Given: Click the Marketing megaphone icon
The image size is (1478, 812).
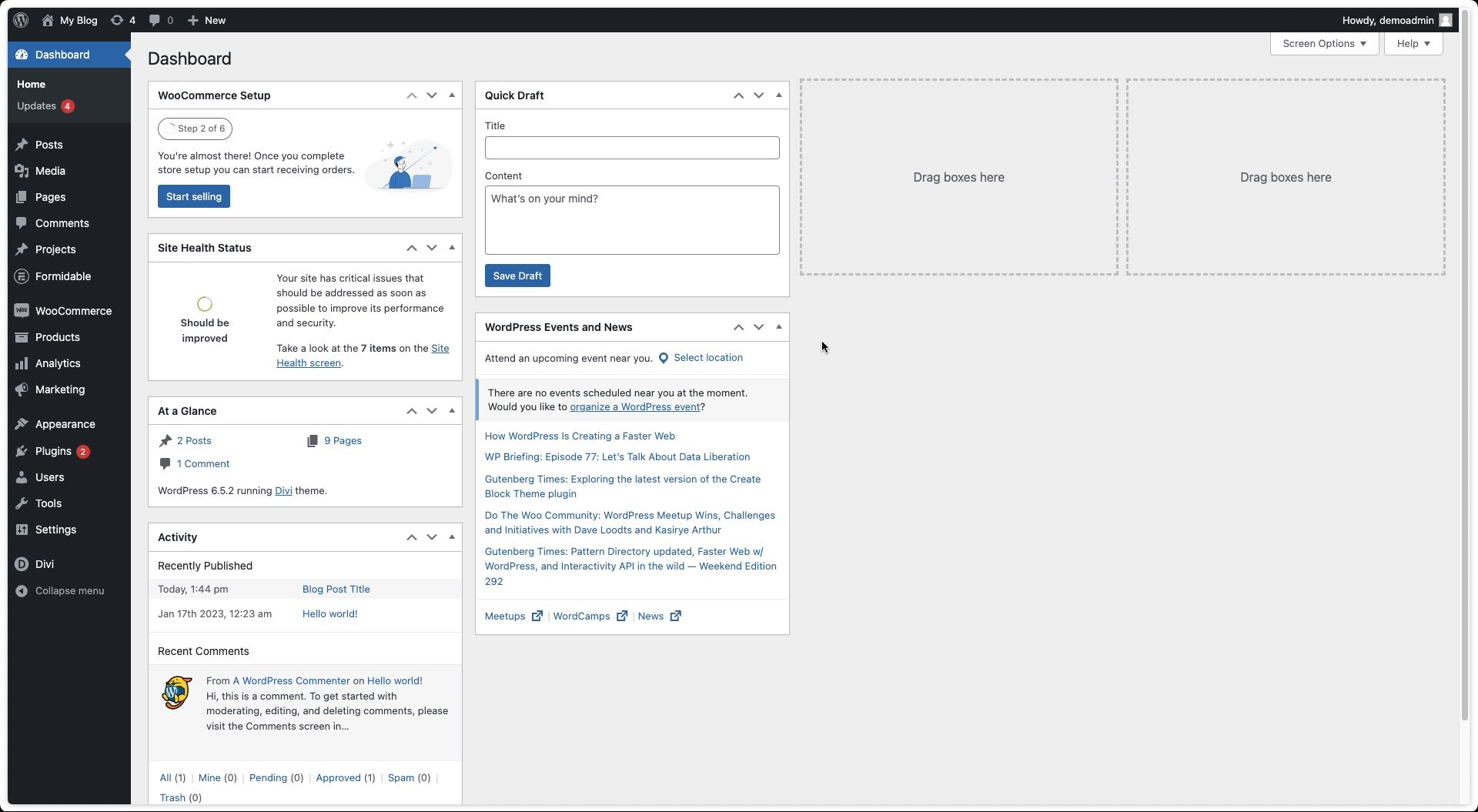Looking at the screenshot, I should coord(22,389).
